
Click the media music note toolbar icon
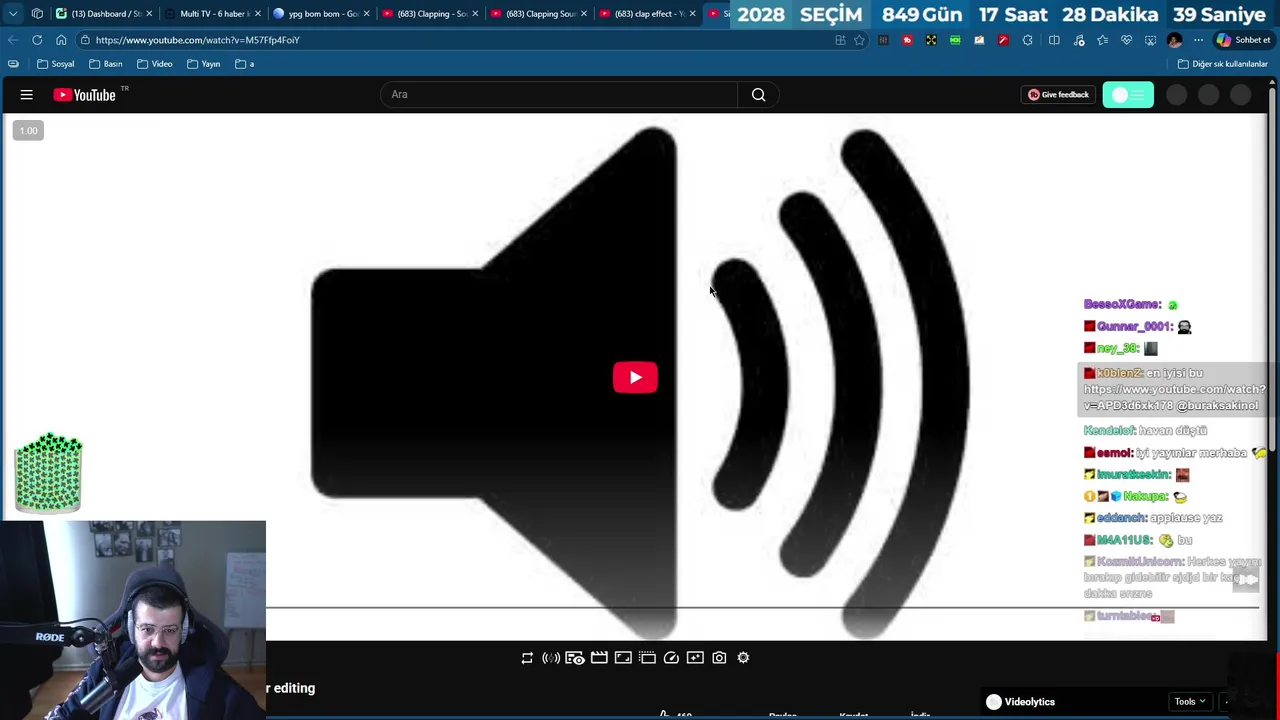tap(1079, 40)
